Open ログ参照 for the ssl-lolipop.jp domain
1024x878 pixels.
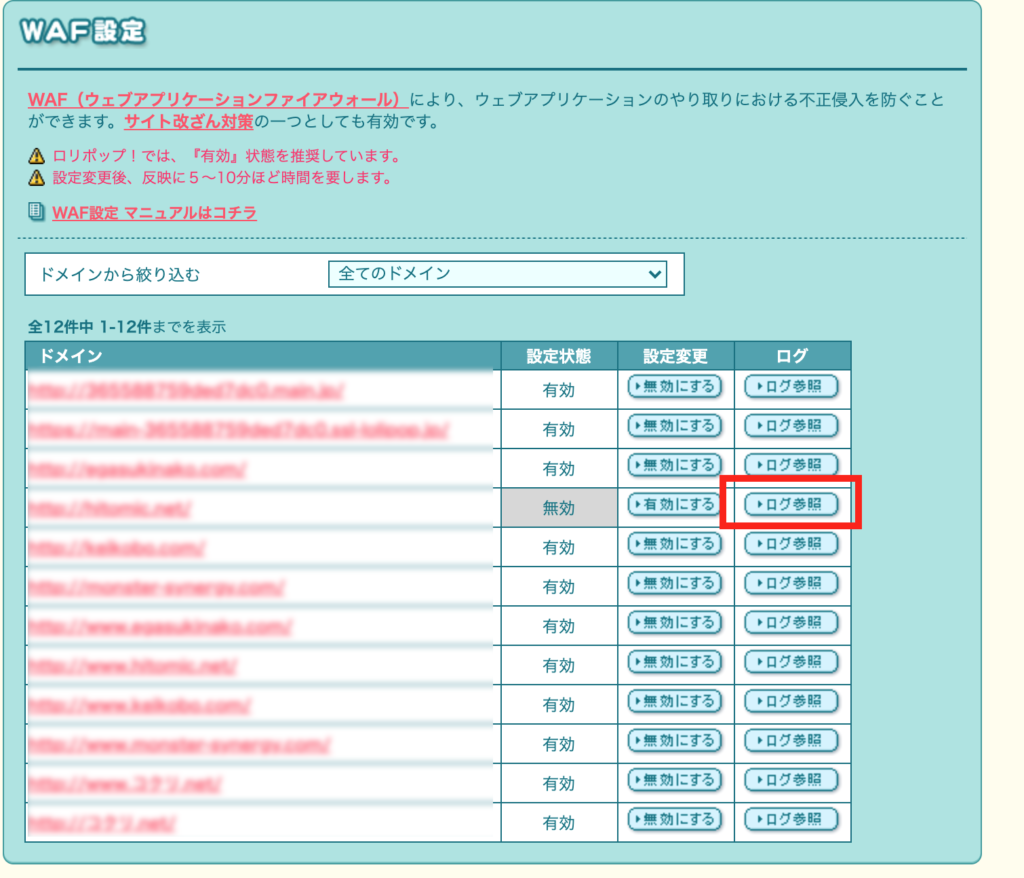click(x=791, y=426)
